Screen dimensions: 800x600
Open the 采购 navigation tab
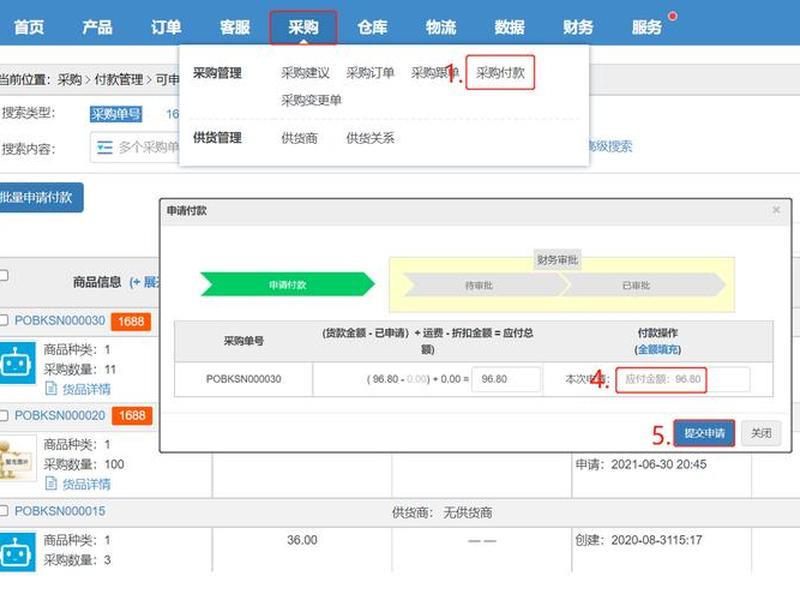(x=303, y=27)
